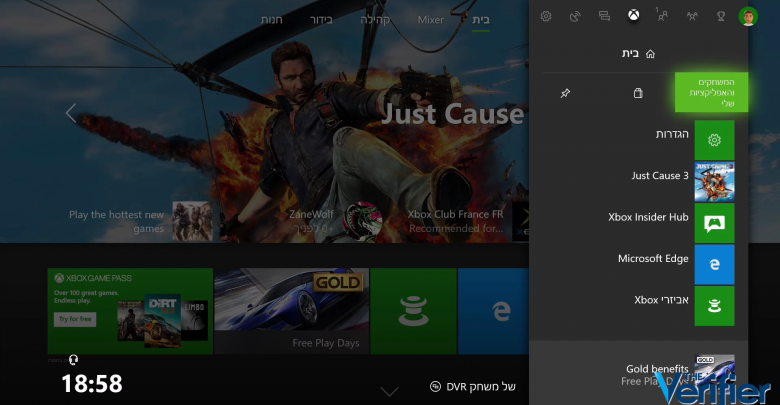Open the Xbox accessories icon in guide
This screenshot has width=780, height=405.
[714, 306]
